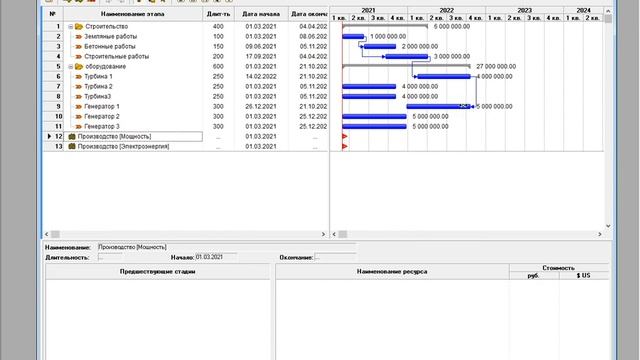The image size is (640, 360).
Task: Select the Производство [Электроэнергия] row
Action: (x=186, y=146)
